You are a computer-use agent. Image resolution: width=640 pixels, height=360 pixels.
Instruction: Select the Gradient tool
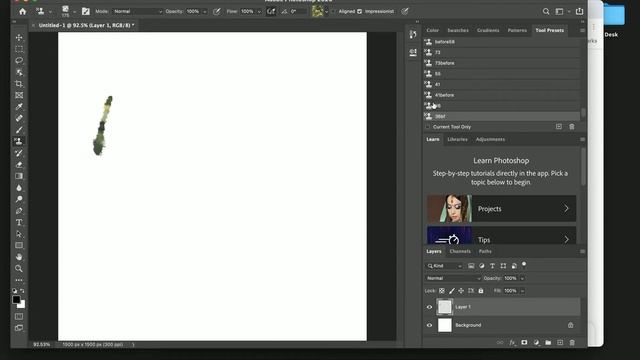pyautogui.click(x=19, y=176)
